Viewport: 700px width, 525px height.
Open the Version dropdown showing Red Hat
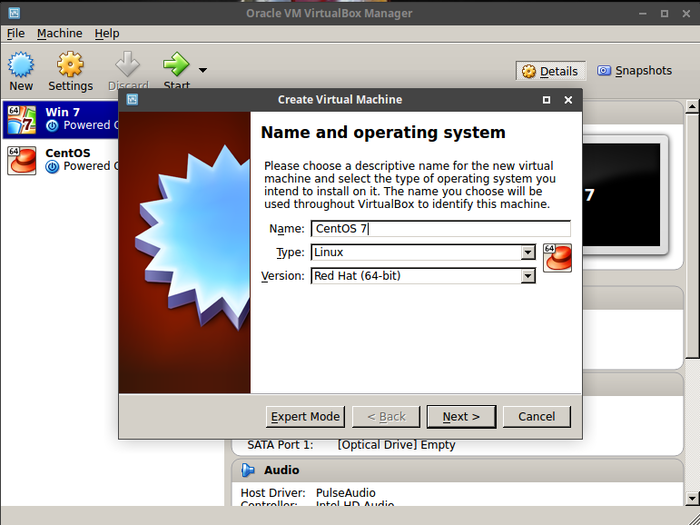423,276
